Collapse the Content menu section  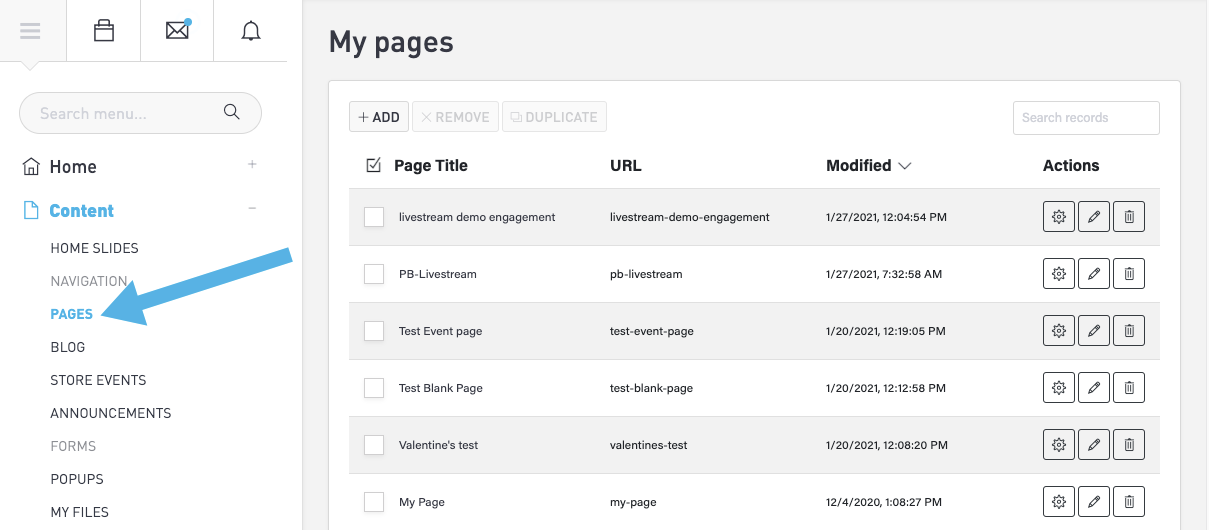tap(252, 209)
